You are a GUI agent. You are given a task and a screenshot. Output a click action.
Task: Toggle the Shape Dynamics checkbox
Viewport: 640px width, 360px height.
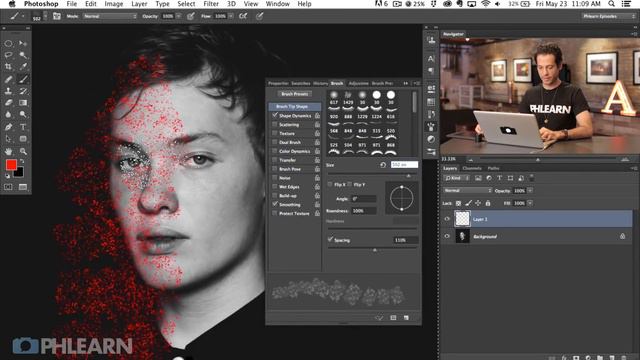click(275, 116)
